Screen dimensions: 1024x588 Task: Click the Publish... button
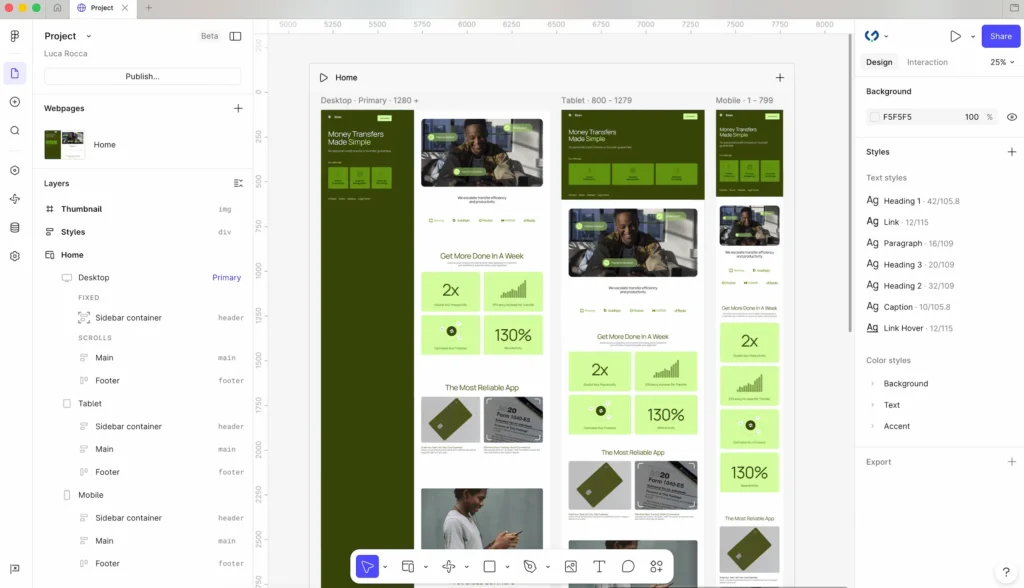tap(142, 76)
